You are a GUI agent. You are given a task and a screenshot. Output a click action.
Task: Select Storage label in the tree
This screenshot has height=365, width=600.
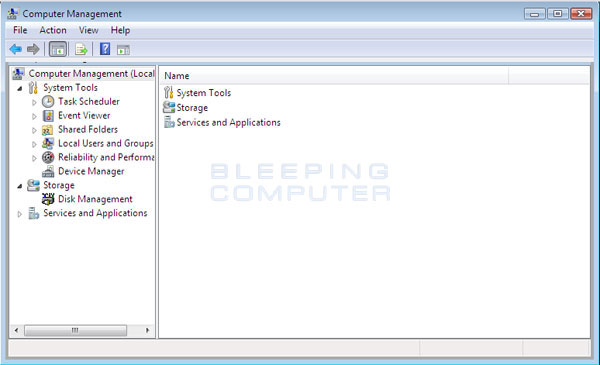pyautogui.click(x=59, y=185)
